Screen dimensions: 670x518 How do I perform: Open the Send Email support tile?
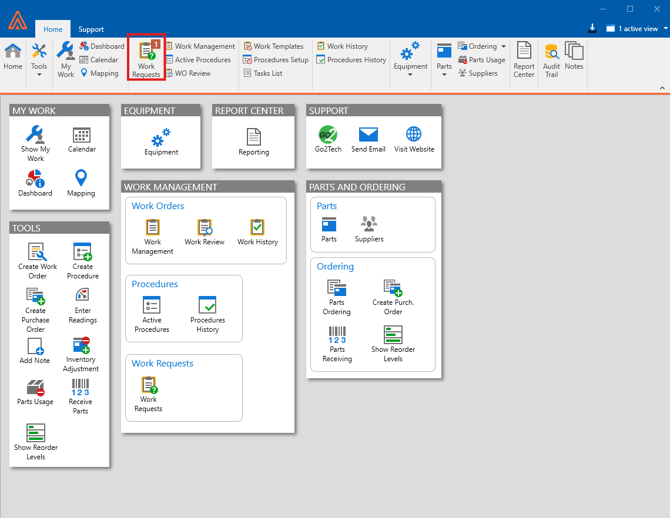pos(368,139)
